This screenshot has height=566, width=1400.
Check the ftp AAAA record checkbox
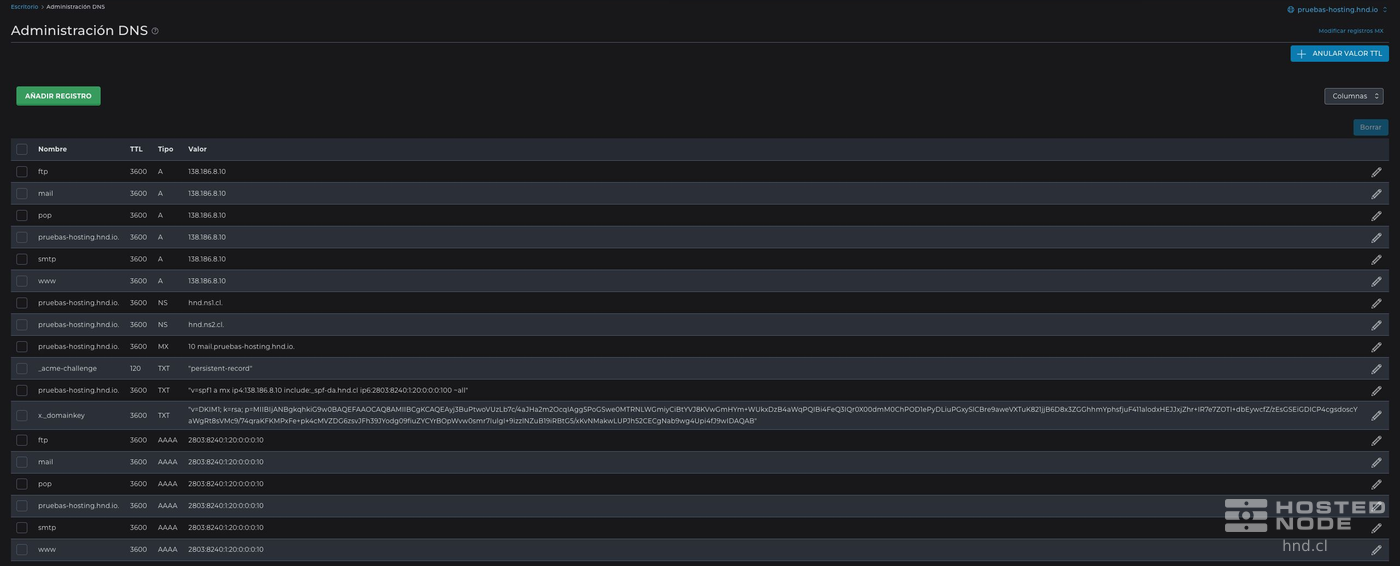pyautogui.click(x=22, y=440)
